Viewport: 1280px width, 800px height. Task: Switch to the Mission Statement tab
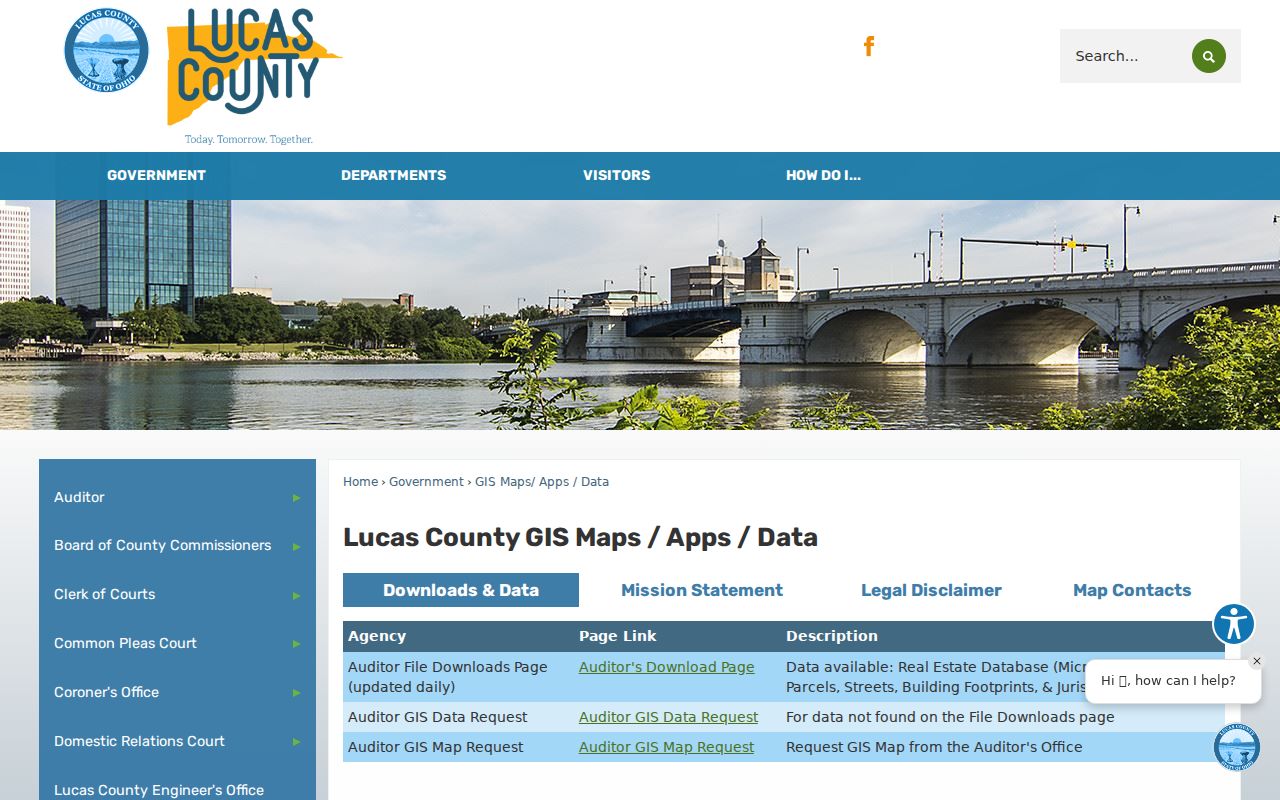[702, 590]
